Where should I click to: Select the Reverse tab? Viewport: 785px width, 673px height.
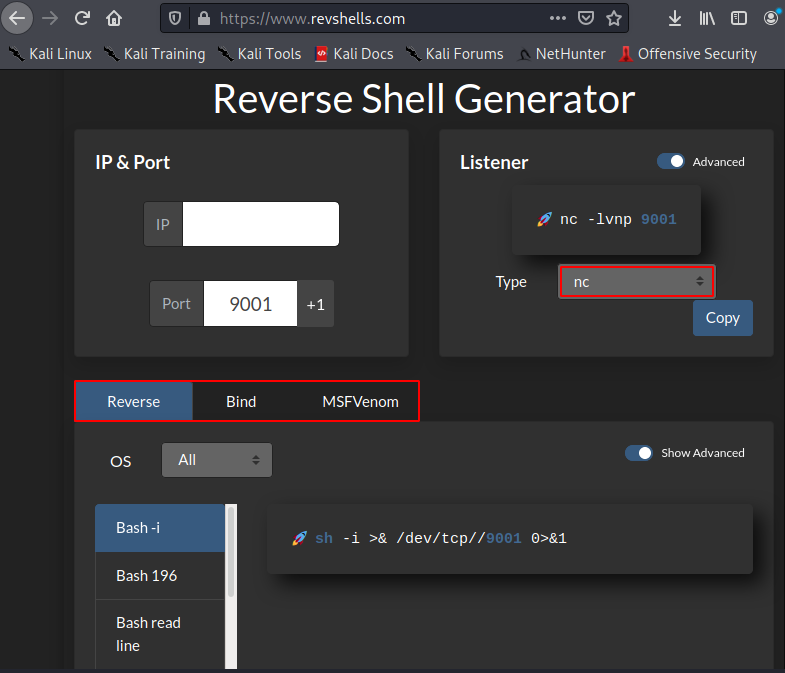(x=134, y=401)
